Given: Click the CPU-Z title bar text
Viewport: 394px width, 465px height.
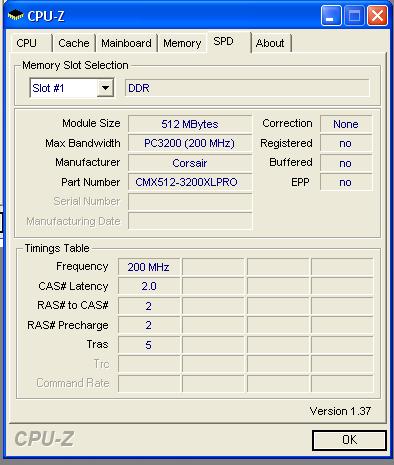Looking at the screenshot, I should click(46, 16).
